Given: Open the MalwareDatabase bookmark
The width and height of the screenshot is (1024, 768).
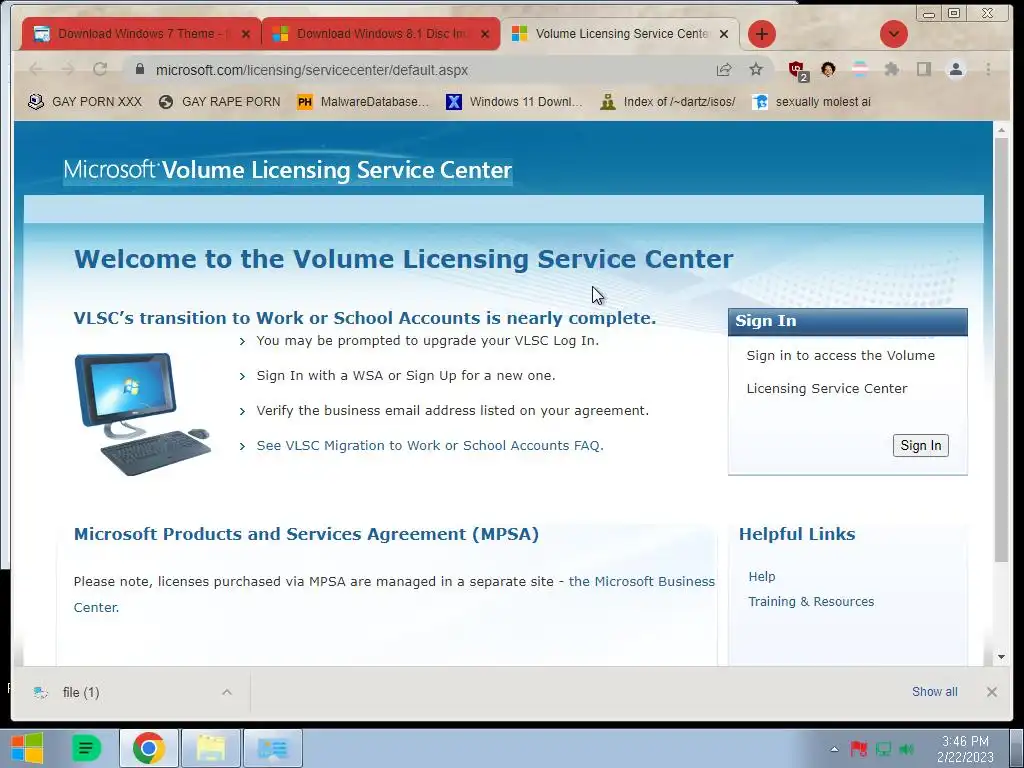Looking at the screenshot, I should [363, 102].
